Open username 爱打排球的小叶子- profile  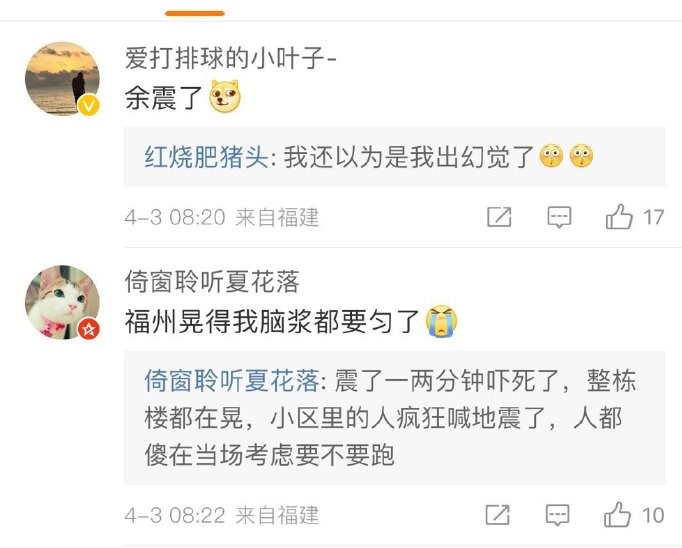pos(231,58)
